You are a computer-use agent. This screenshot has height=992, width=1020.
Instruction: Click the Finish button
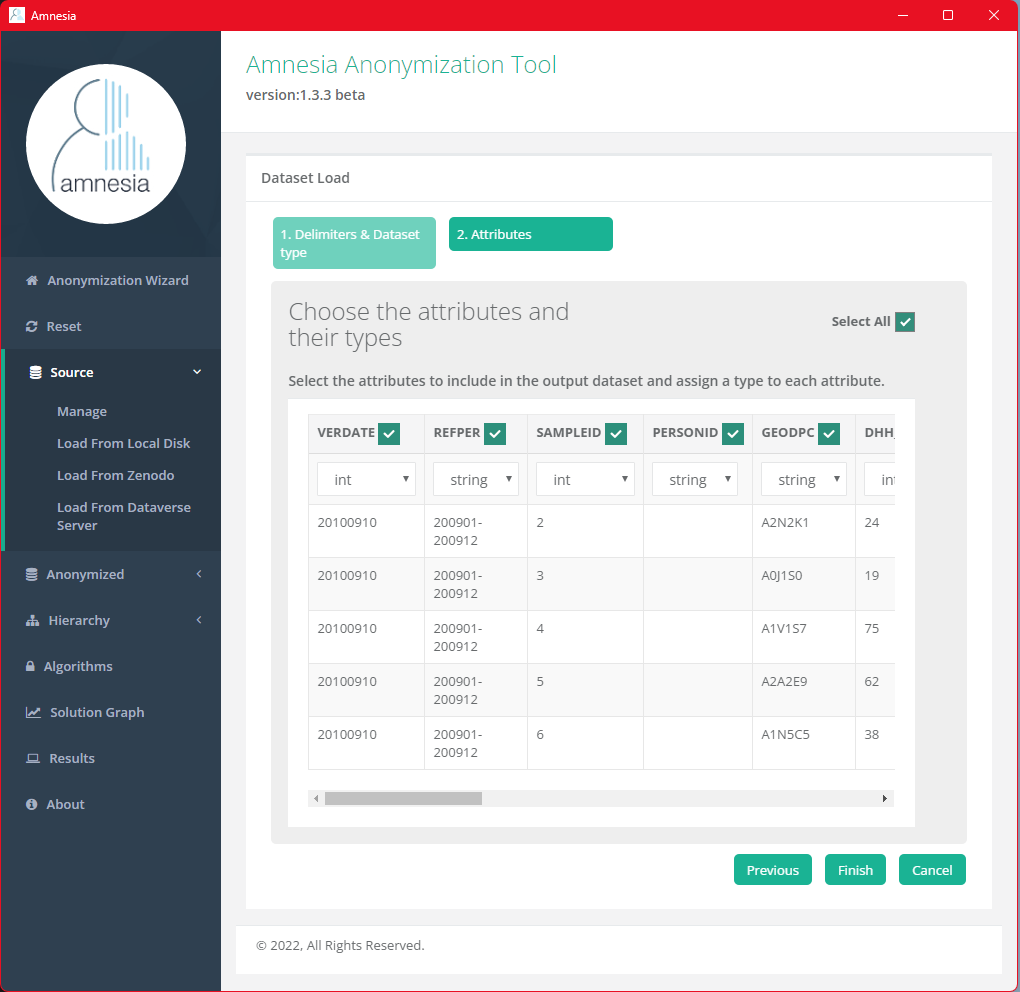(855, 870)
